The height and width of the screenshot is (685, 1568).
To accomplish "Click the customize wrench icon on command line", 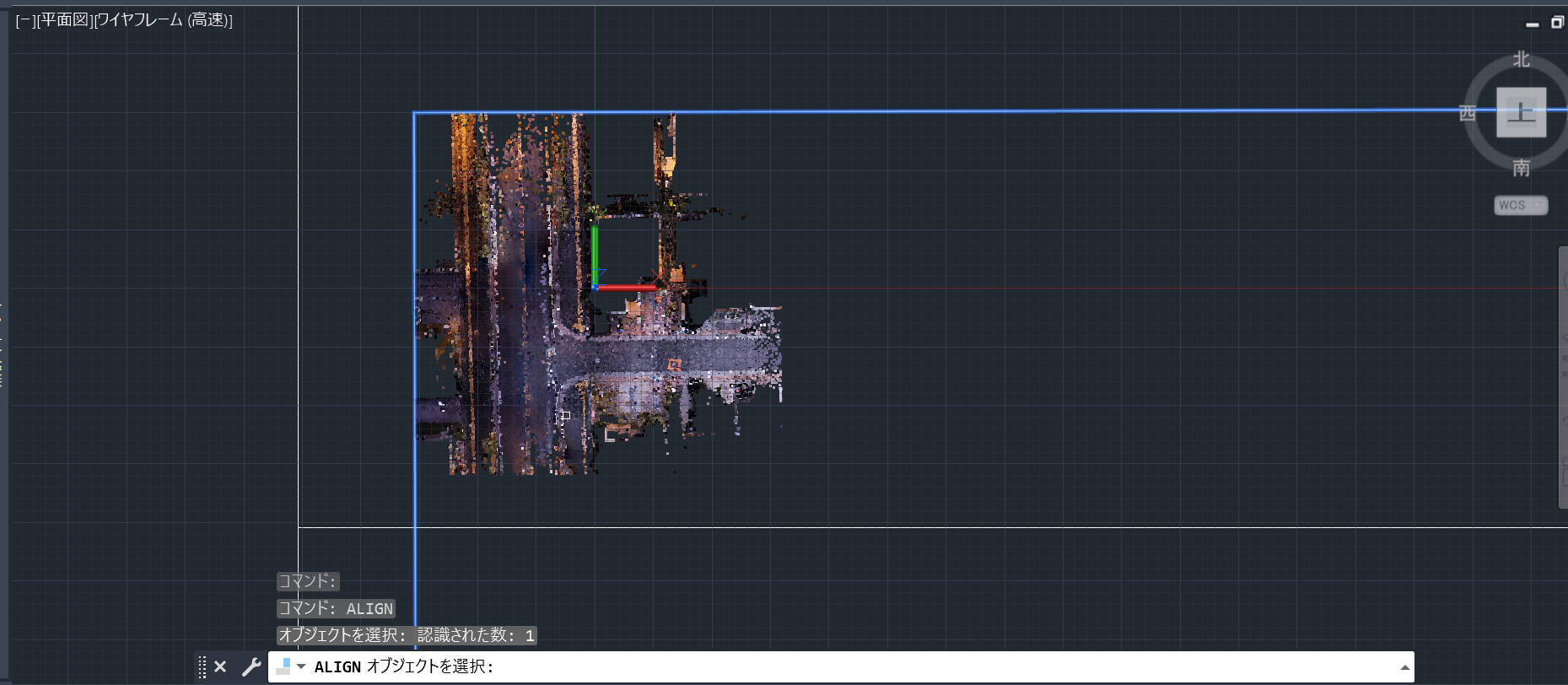I will [x=251, y=667].
